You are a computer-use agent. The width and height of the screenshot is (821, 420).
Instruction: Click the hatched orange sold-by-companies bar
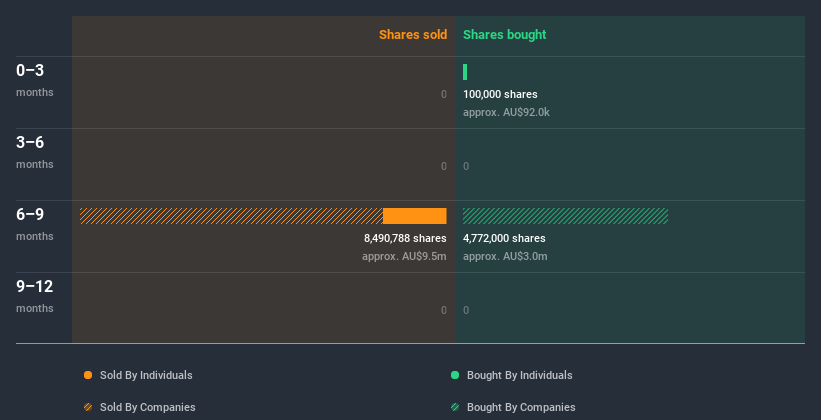pos(231,216)
